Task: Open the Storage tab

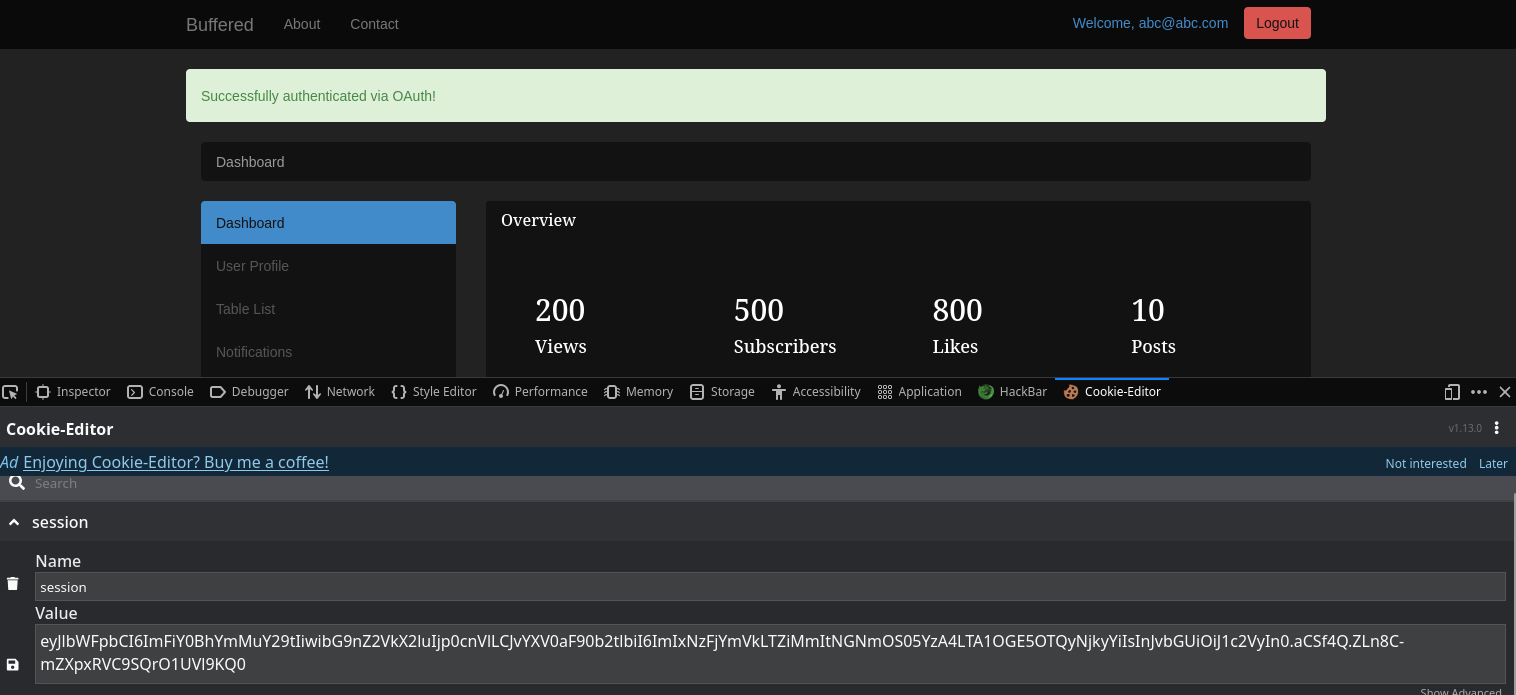Action: tap(722, 392)
